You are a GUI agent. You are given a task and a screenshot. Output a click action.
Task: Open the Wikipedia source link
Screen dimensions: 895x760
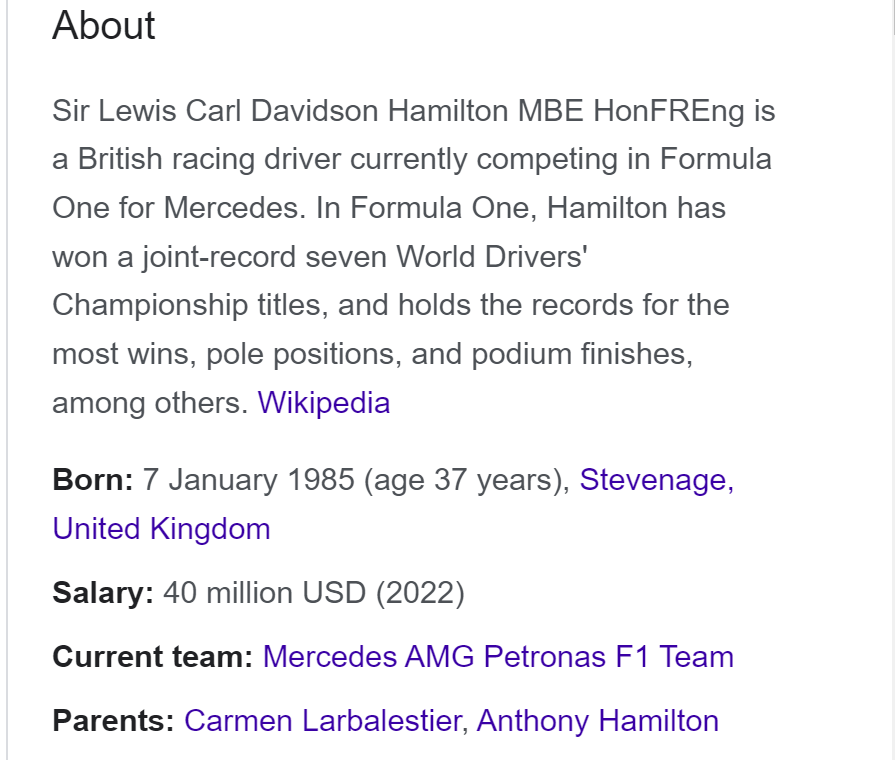coord(324,403)
